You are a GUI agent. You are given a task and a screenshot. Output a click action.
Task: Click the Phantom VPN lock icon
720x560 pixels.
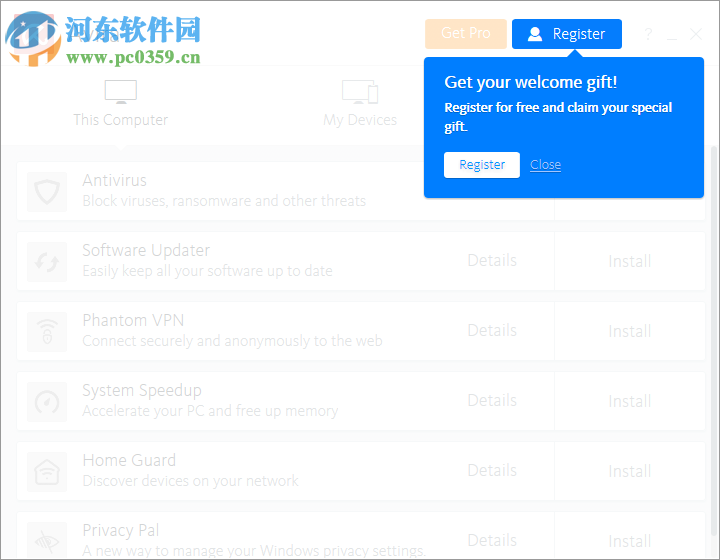click(47, 332)
